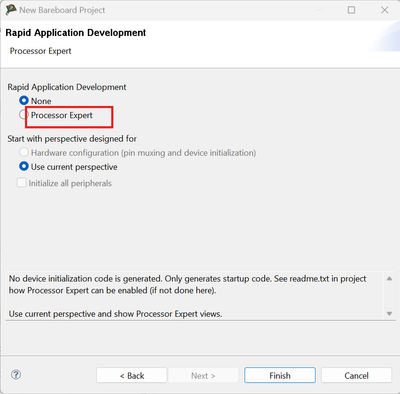Screen dimensions: 400x394
Task: Click the 'Rapid Application Development' group label
Action: [67, 87]
